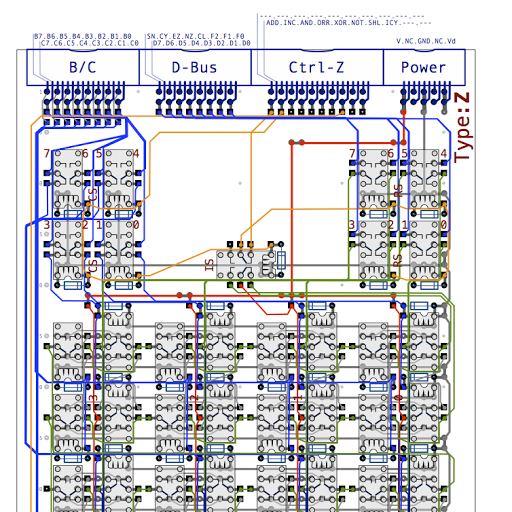Select the Ctrl-Z connector label

[316, 68]
